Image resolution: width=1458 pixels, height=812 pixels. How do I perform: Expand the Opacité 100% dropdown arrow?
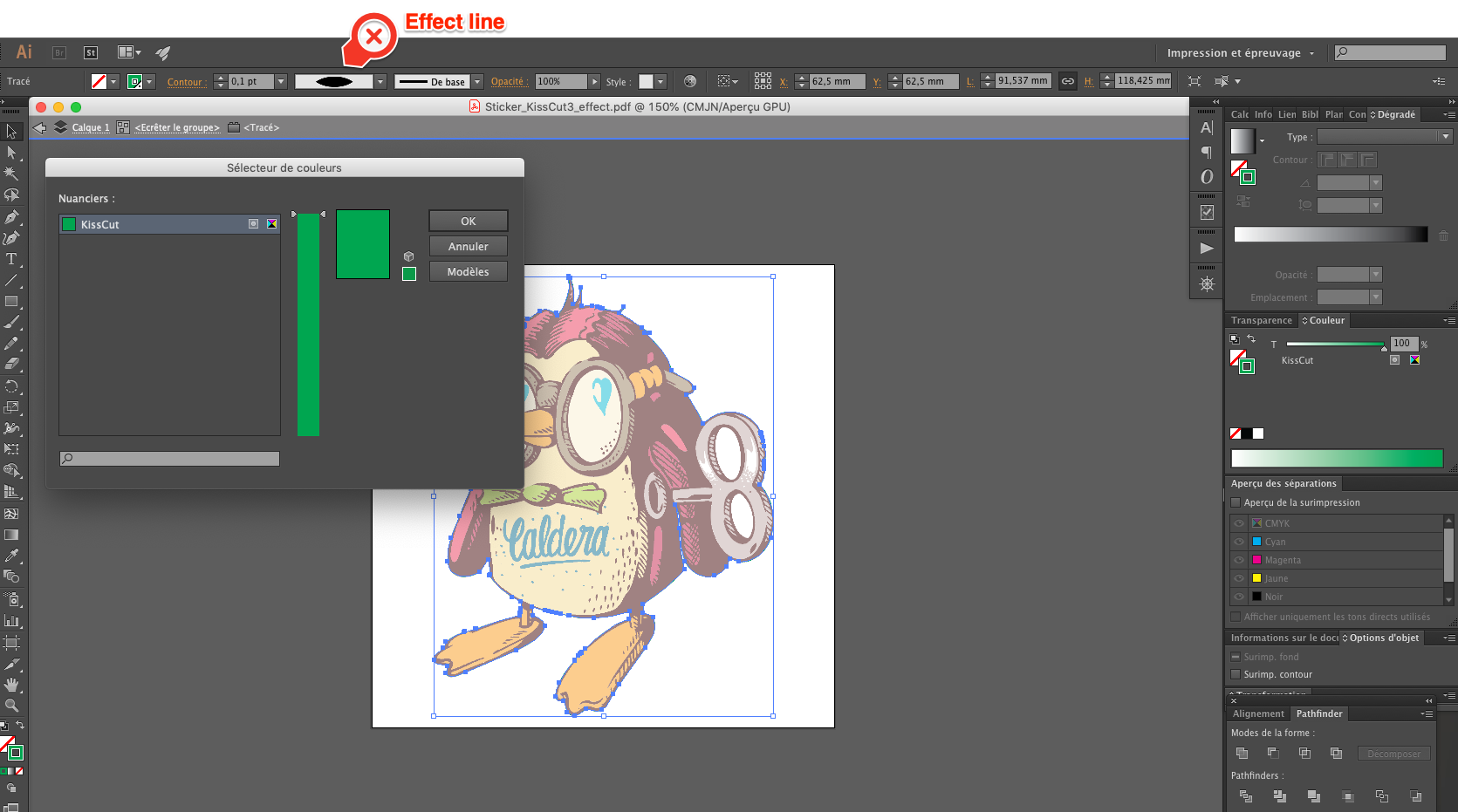(594, 81)
